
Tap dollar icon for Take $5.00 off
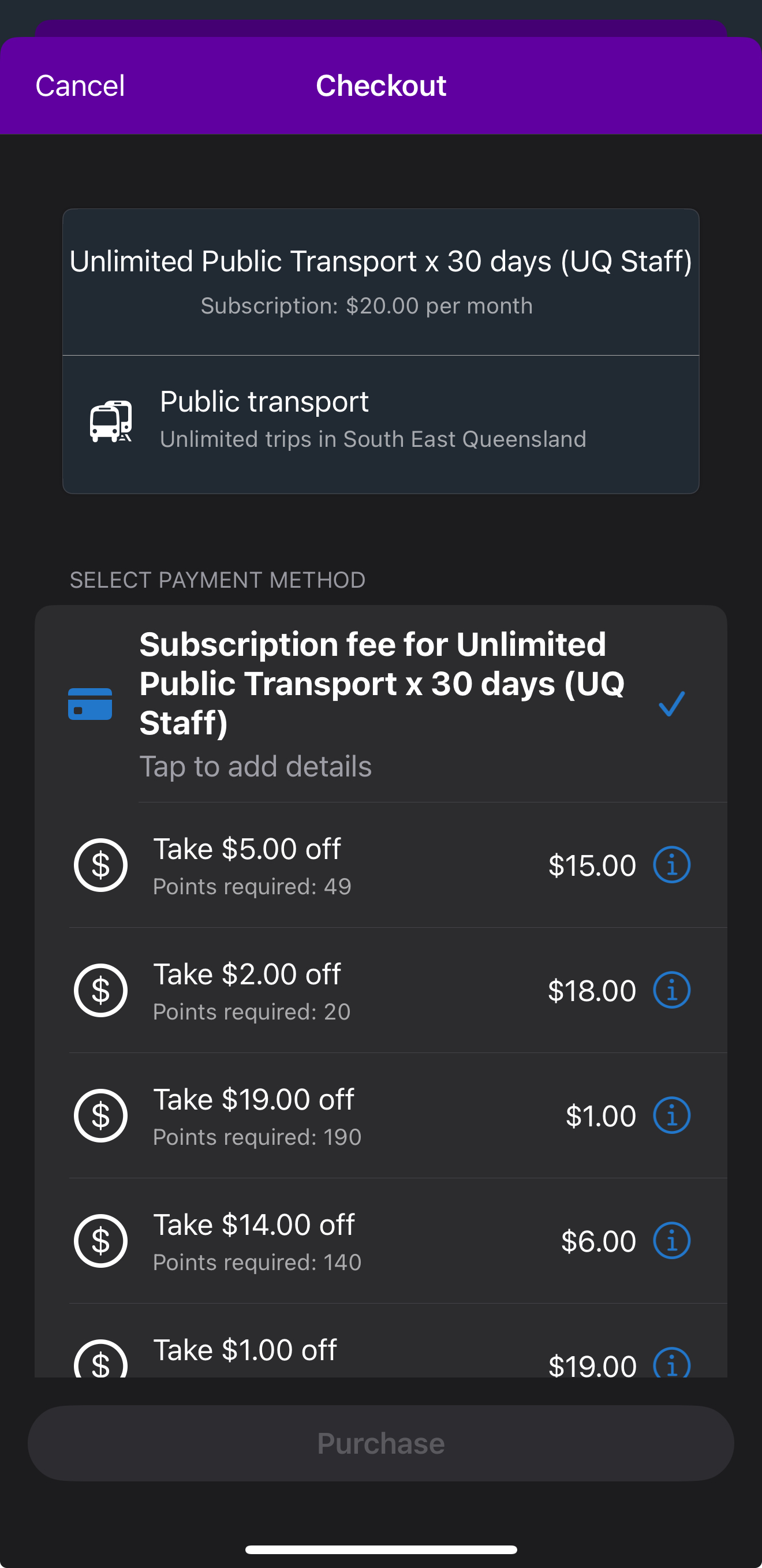point(101,865)
